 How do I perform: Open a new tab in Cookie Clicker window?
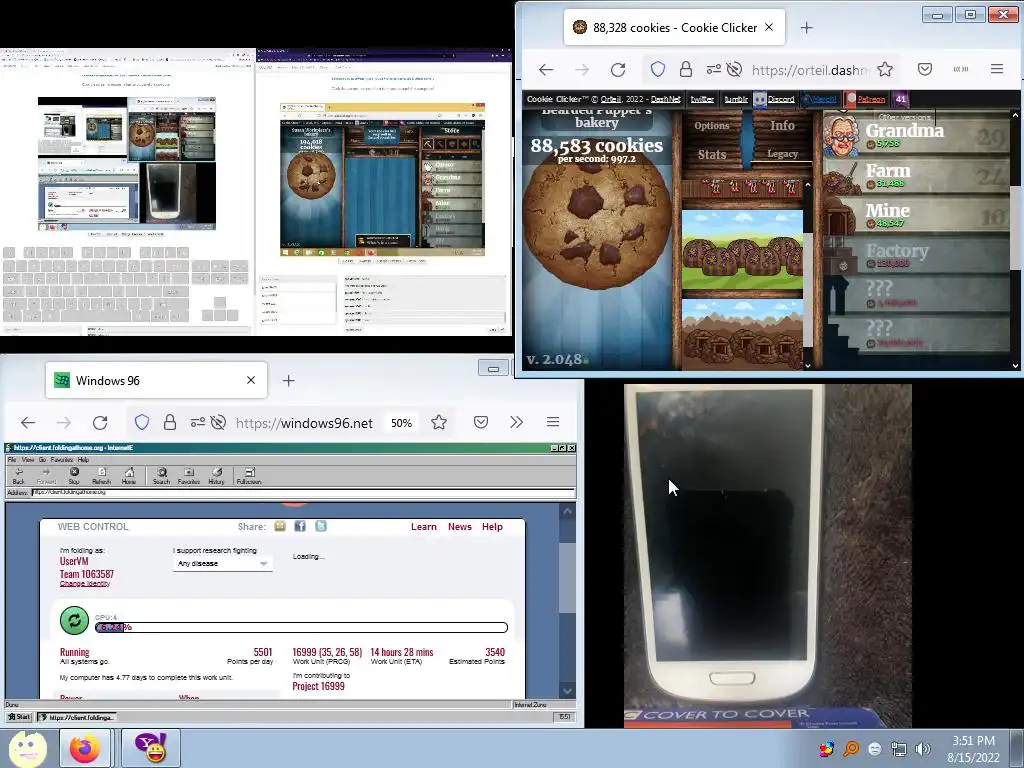click(x=807, y=27)
